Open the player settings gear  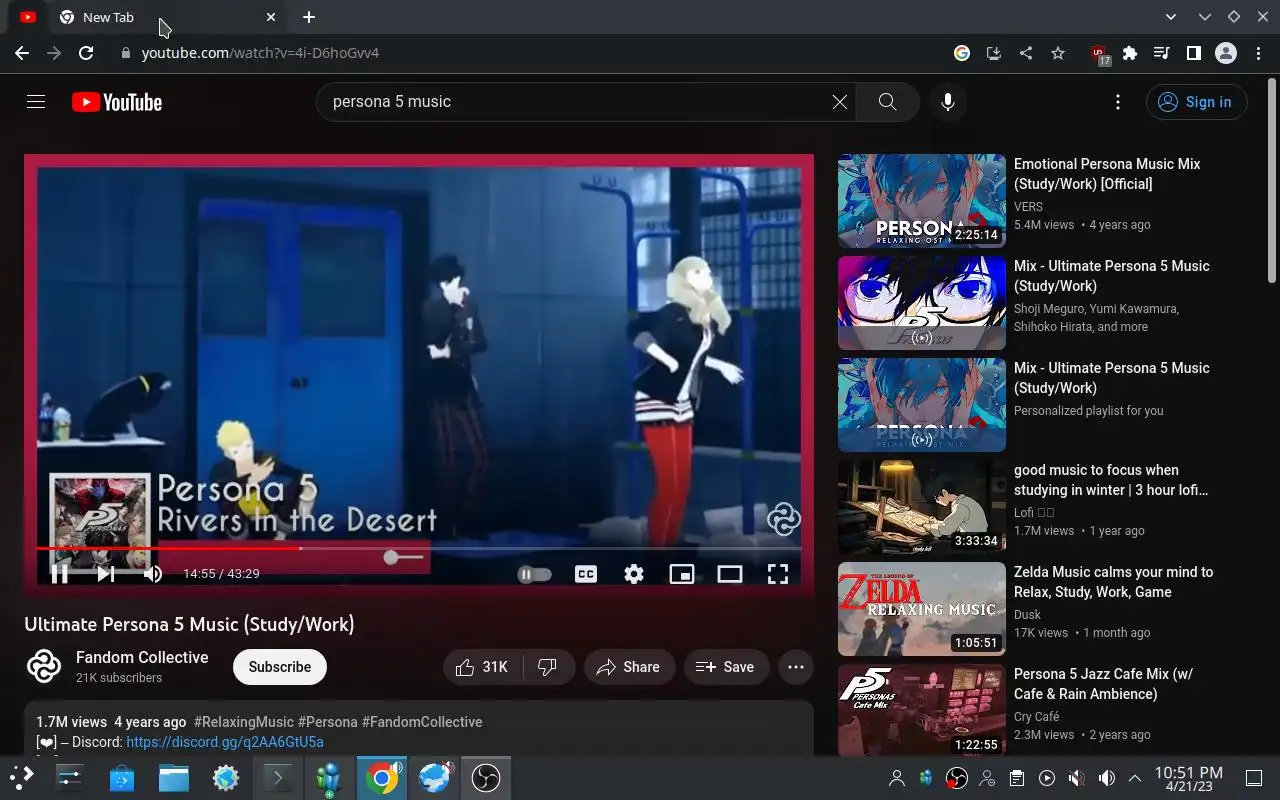pos(634,574)
